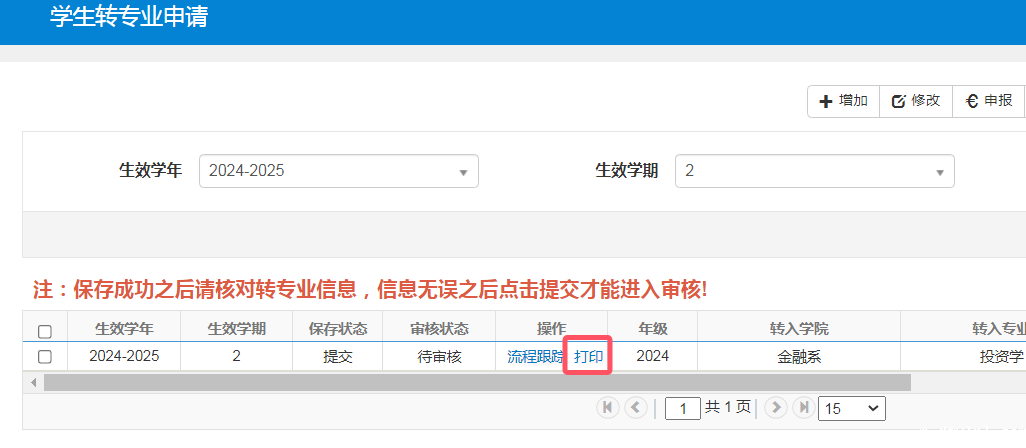This screenshot has width=1026, height=448.
Task: Select the 保存状态 column header
Action: coord(337,329)
